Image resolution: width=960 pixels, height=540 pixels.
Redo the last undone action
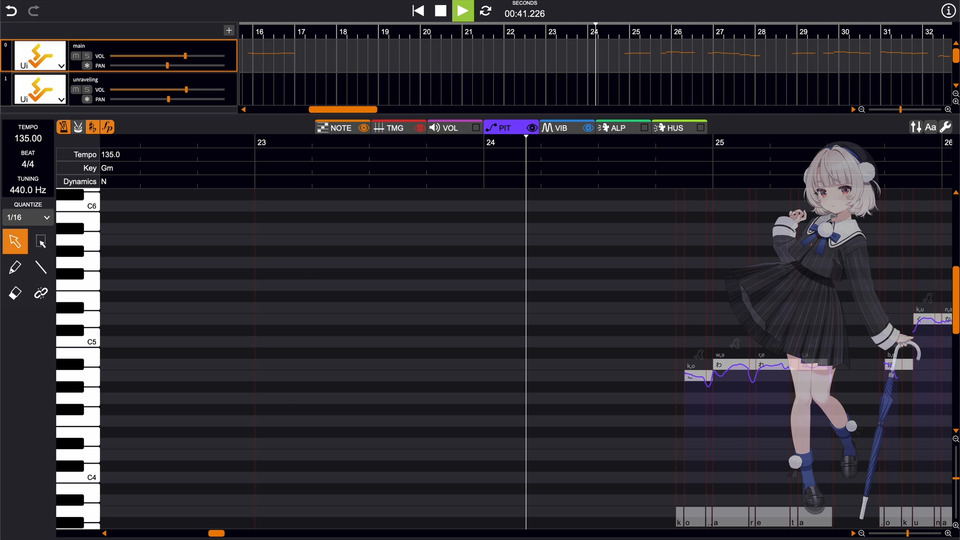click(x=34, y=10)
